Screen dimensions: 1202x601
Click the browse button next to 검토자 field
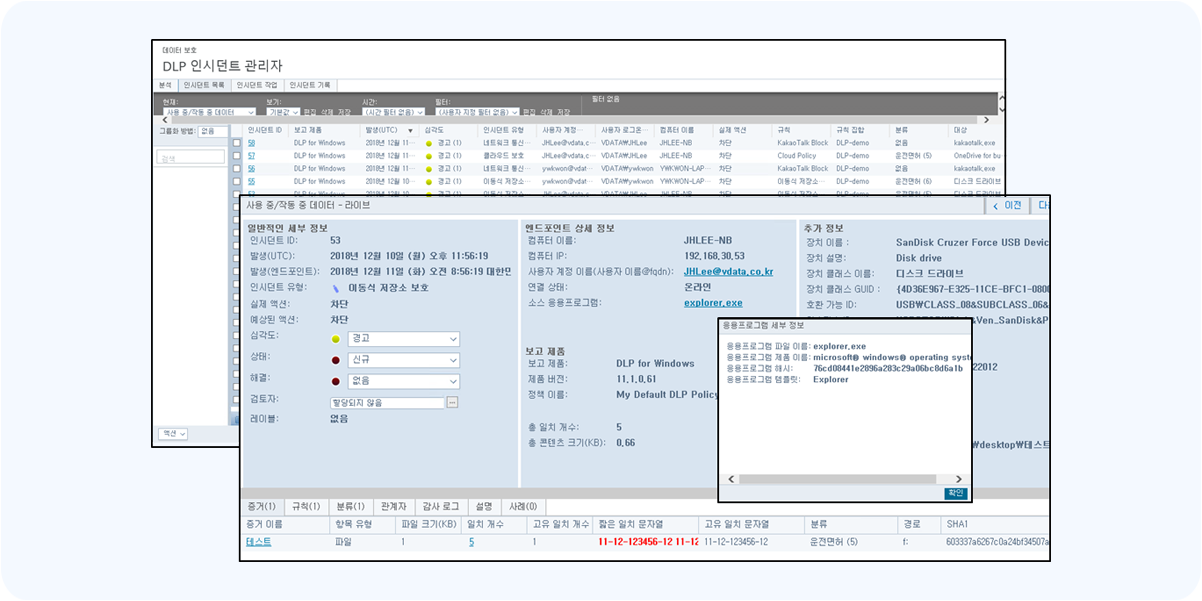coord(452,402)
